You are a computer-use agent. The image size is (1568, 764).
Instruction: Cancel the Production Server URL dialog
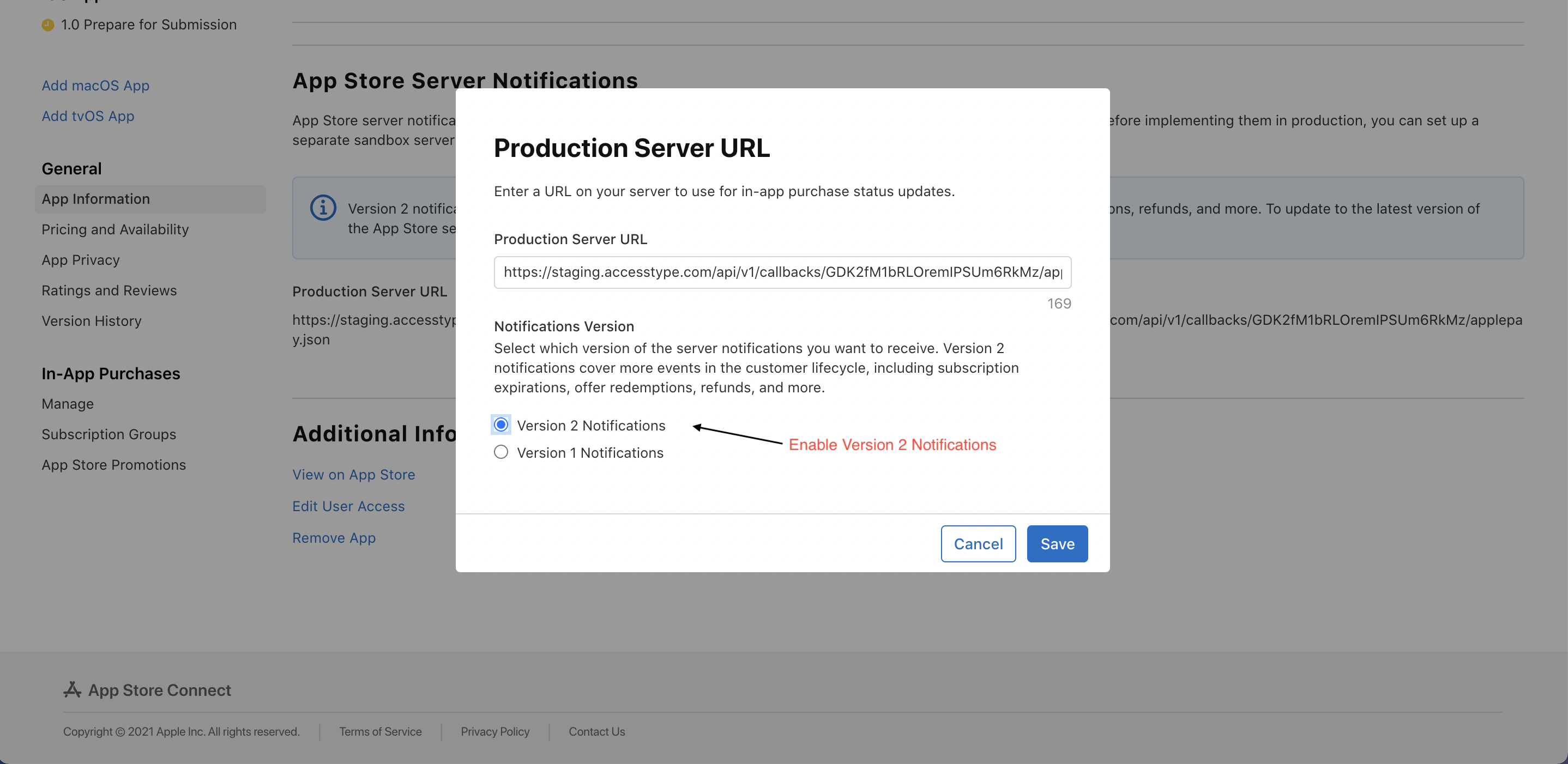point(978,543)
